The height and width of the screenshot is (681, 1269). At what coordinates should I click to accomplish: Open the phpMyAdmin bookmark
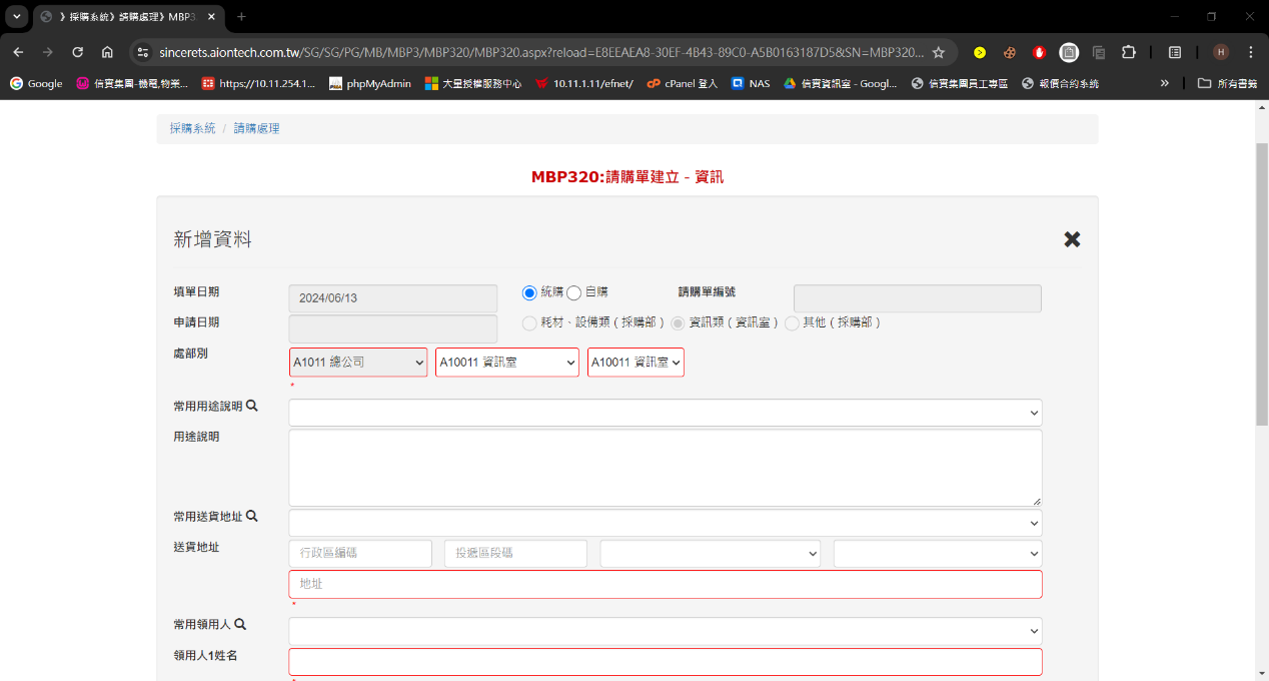coord(370,83)
